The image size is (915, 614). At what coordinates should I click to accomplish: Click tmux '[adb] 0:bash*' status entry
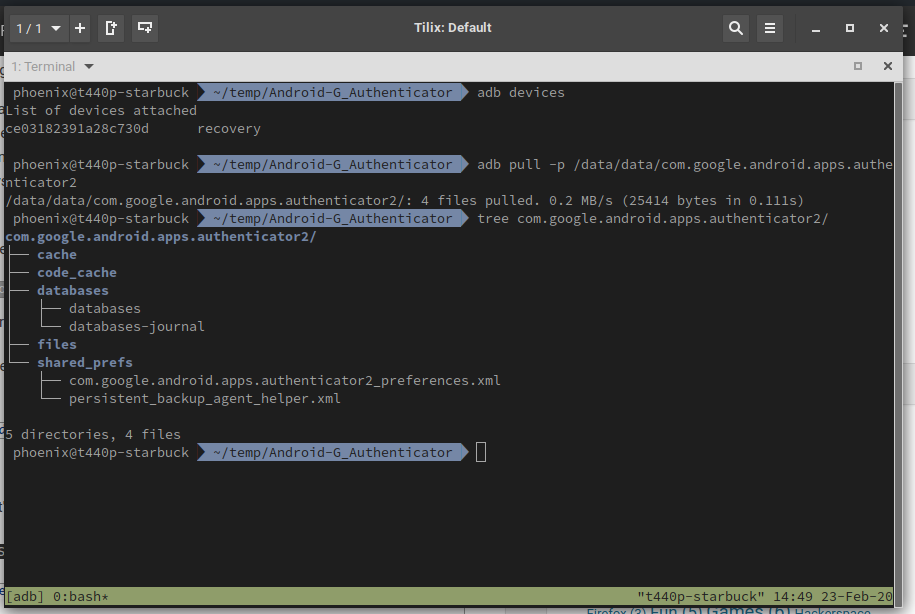(x=57, y=596)
